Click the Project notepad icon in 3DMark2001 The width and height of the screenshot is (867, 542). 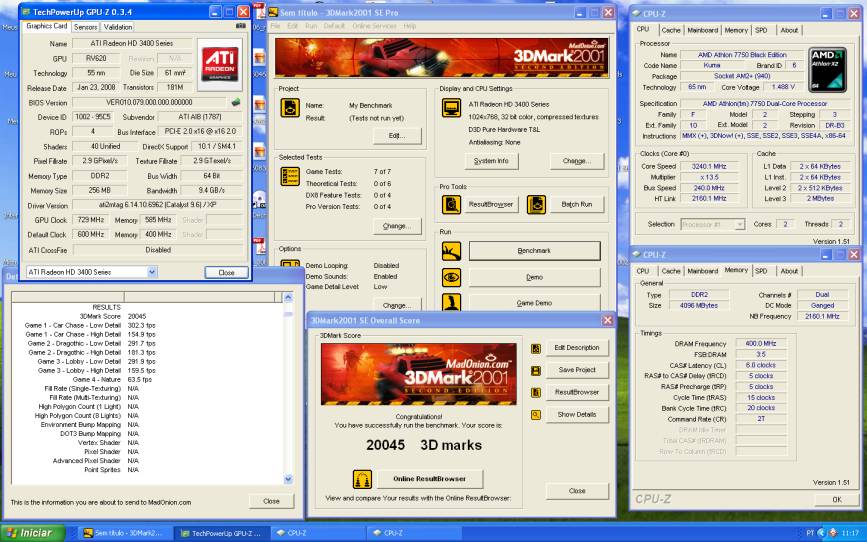coord(290,108)
